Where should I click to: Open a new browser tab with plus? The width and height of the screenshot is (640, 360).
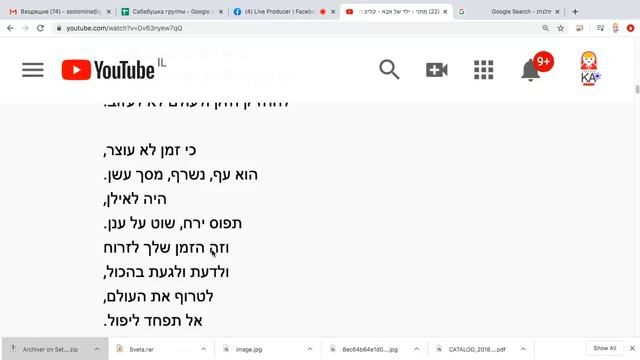pos(575,12)
